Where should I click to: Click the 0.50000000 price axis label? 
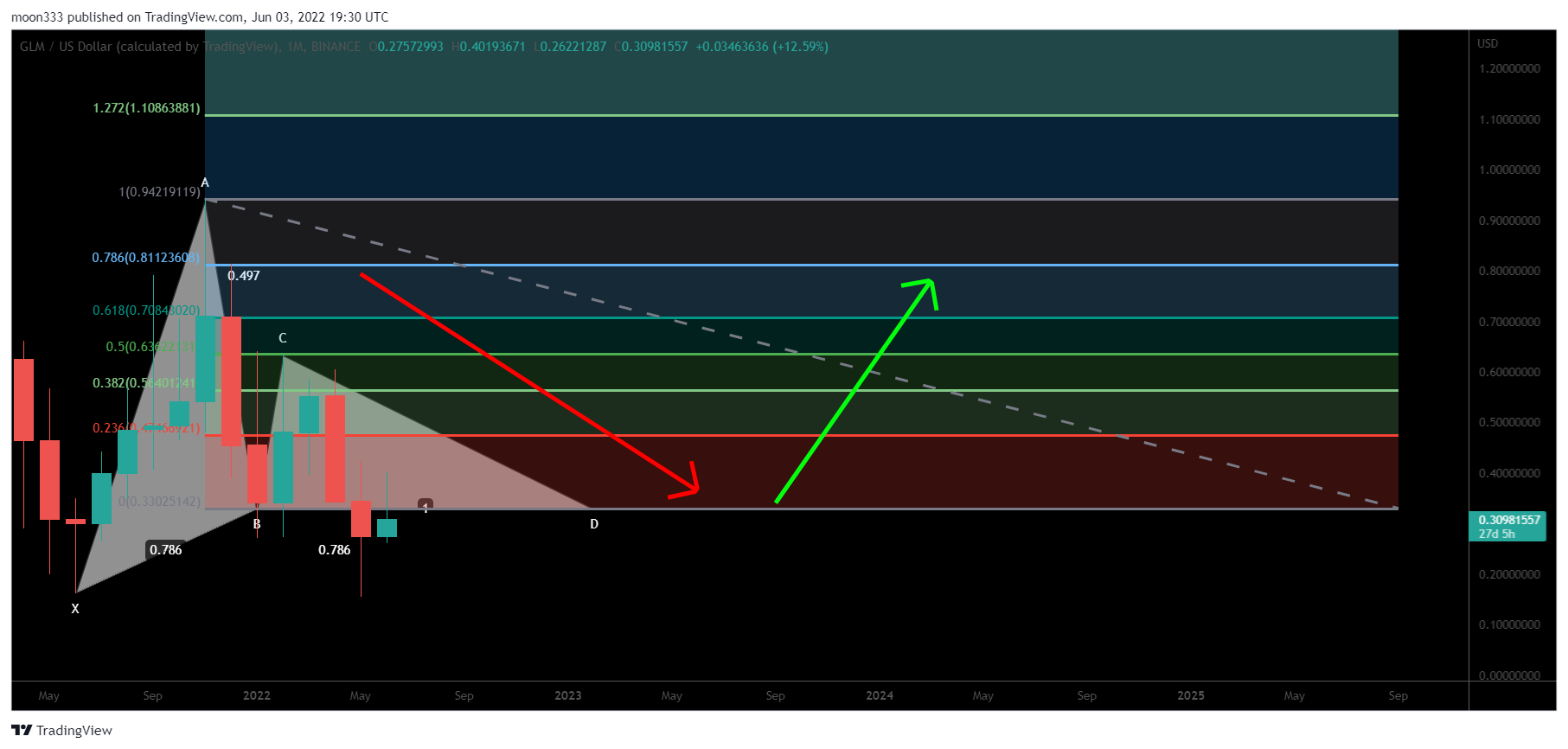pyautogui.click(x=1510, y=422)
